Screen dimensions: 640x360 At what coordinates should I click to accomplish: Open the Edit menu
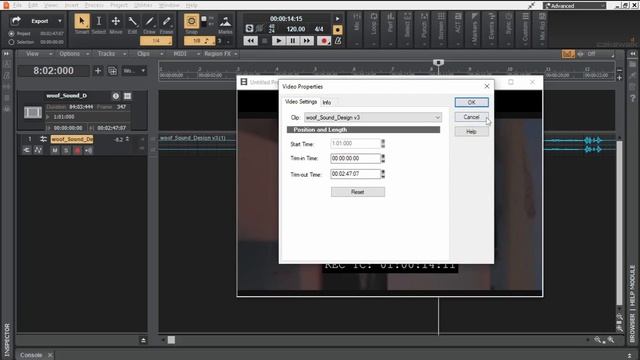point(33,5)
